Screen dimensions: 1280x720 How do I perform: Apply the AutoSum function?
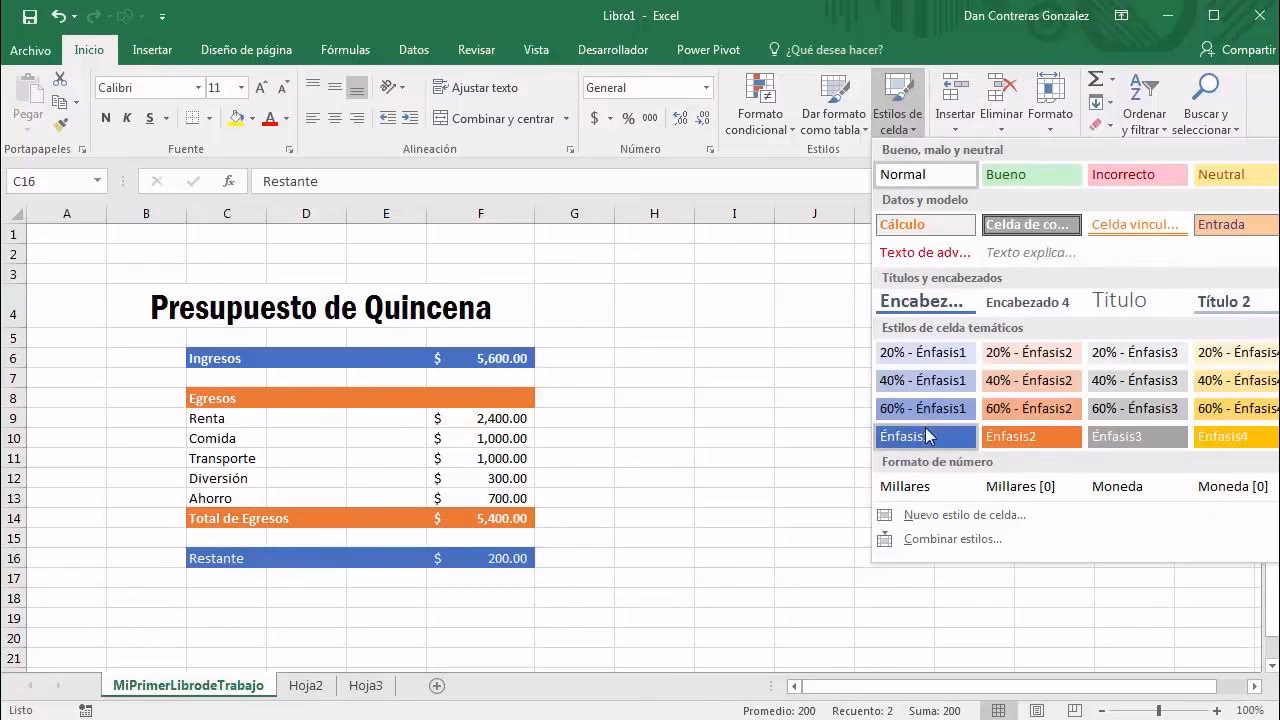1096,78
